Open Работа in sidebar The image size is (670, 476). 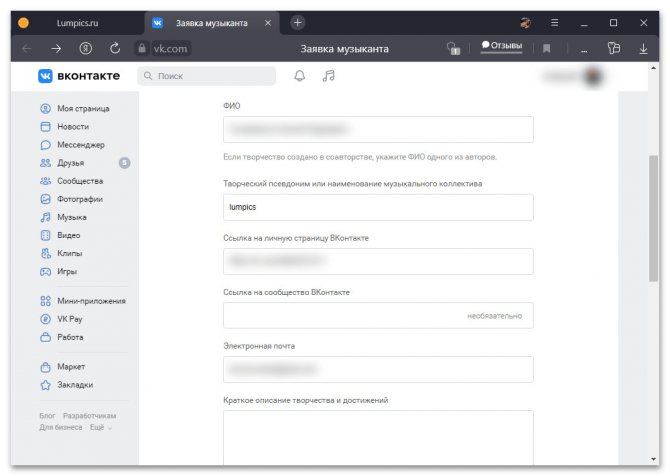(62, 337)
